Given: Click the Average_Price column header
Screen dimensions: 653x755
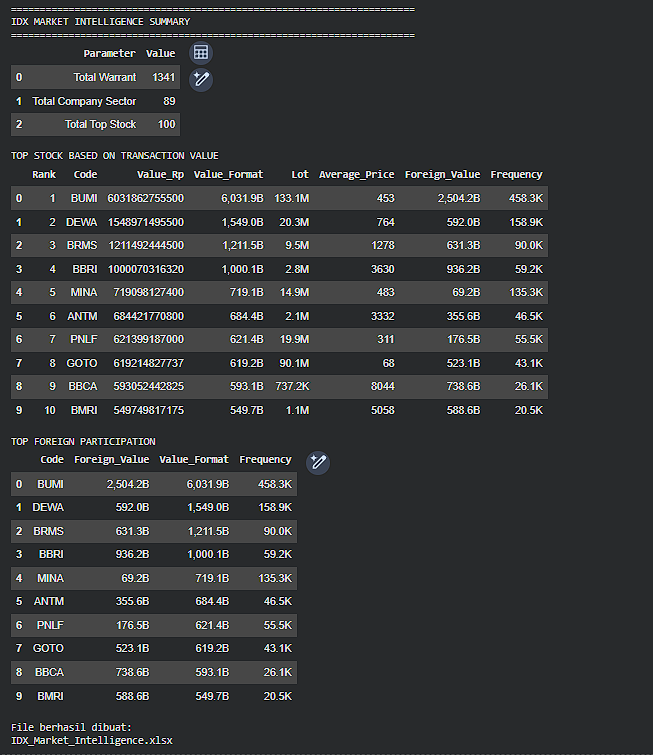Looking at the screenshot, I should [x=357, y=174].
